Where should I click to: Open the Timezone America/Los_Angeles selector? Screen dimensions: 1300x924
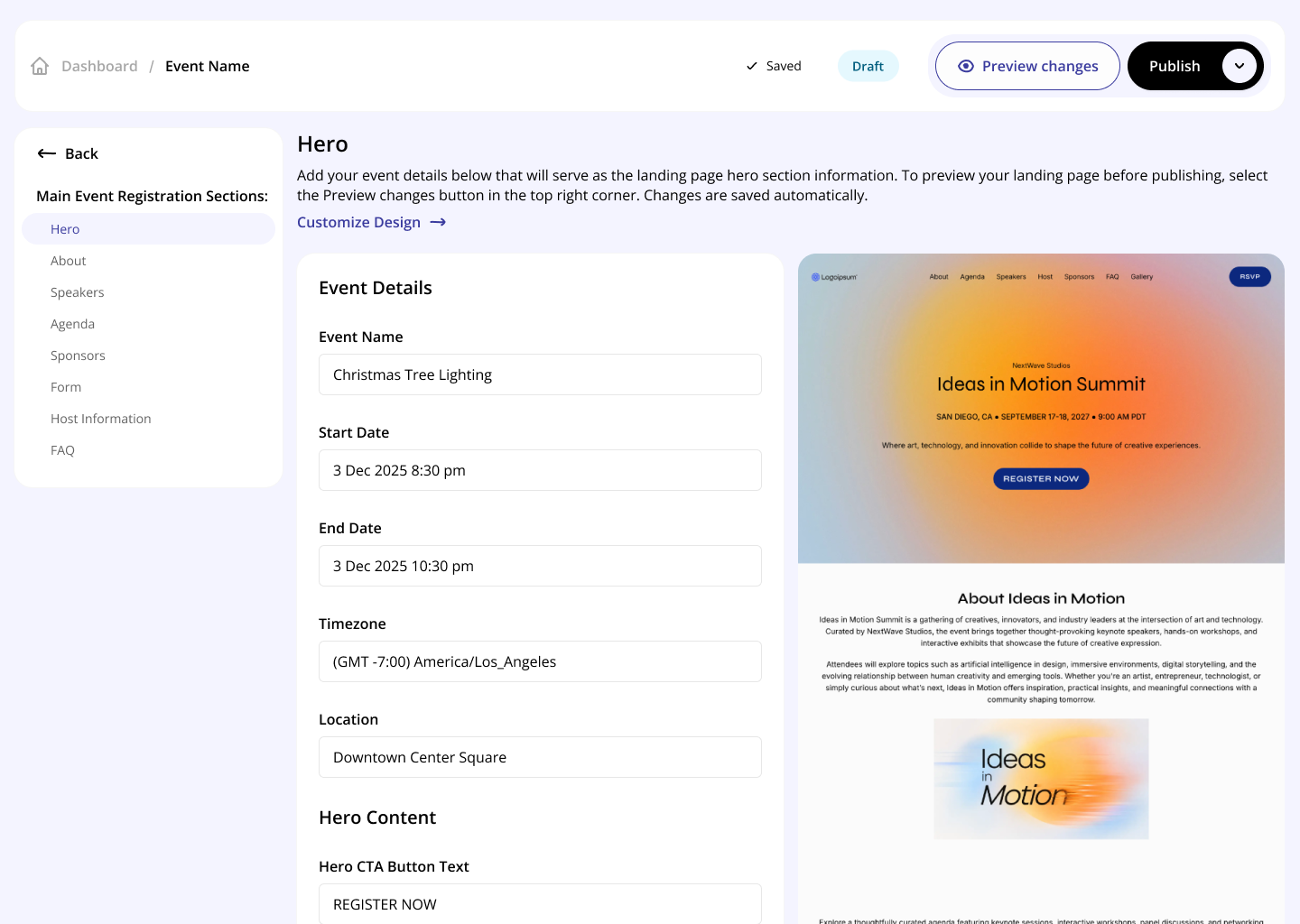[540, 661]
